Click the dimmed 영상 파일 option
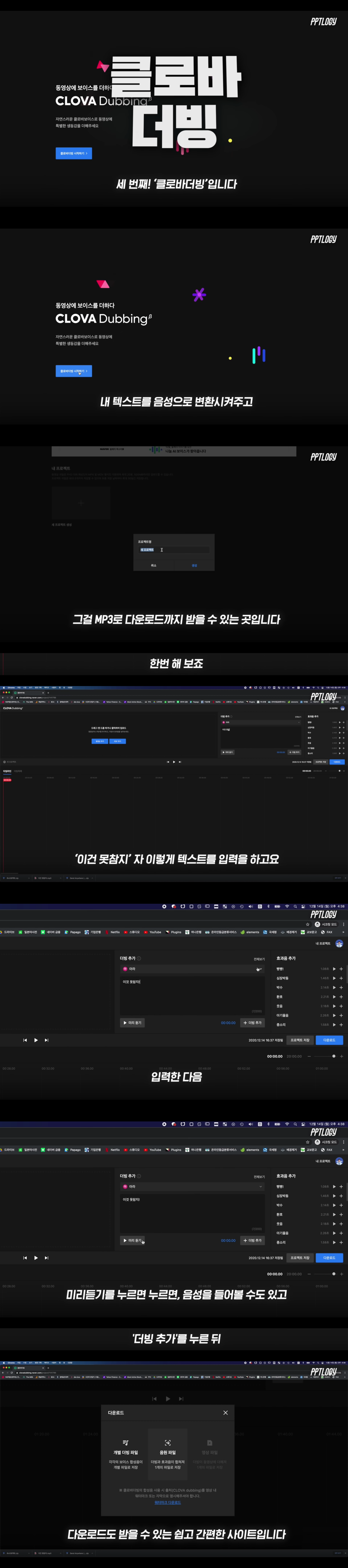Image resolution: width=348 pixels, height=1568 pixels. coord(209,1455)
